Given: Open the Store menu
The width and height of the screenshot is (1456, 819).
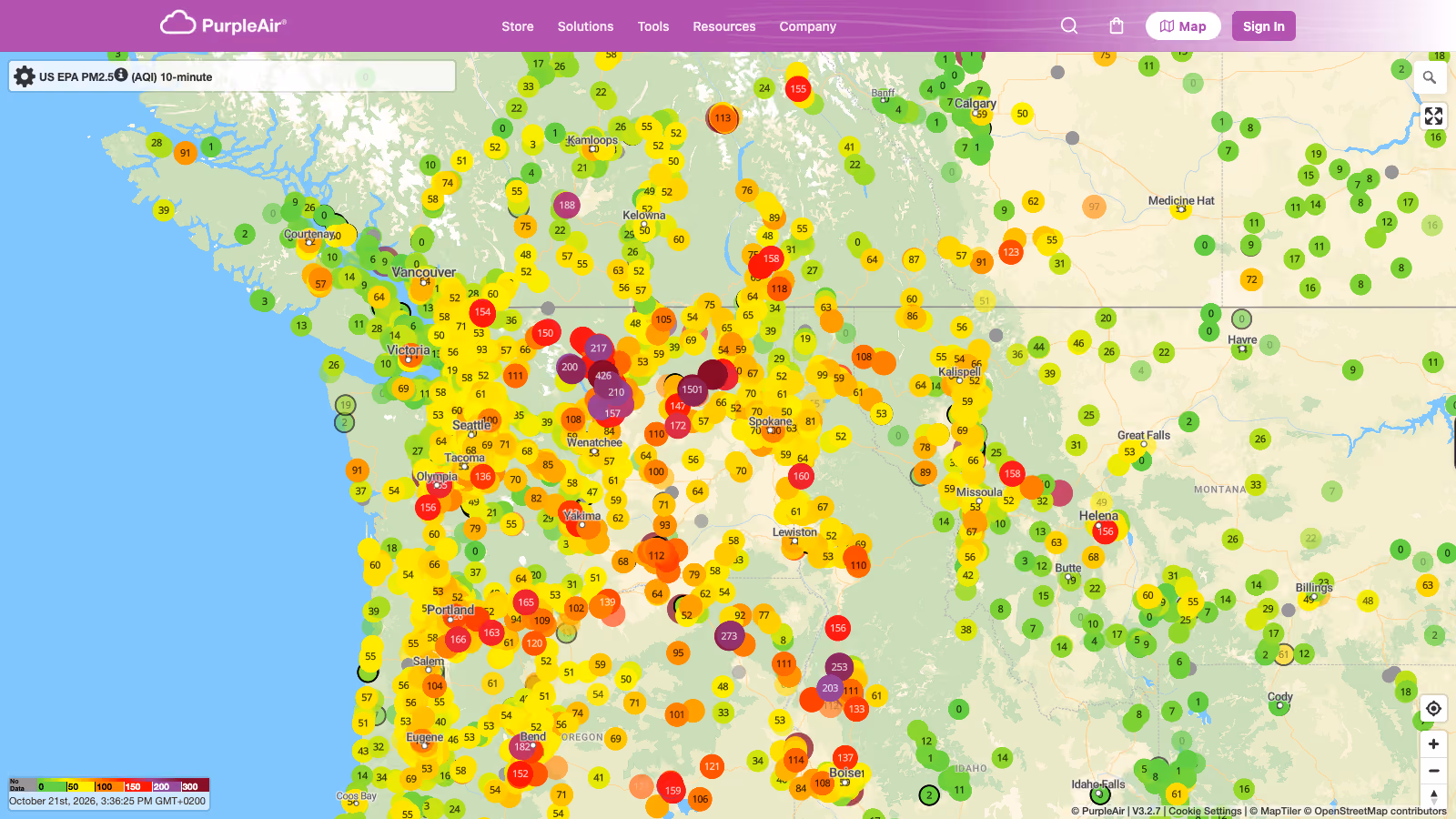Looking at the screenshot, I should tap(518, 26).
